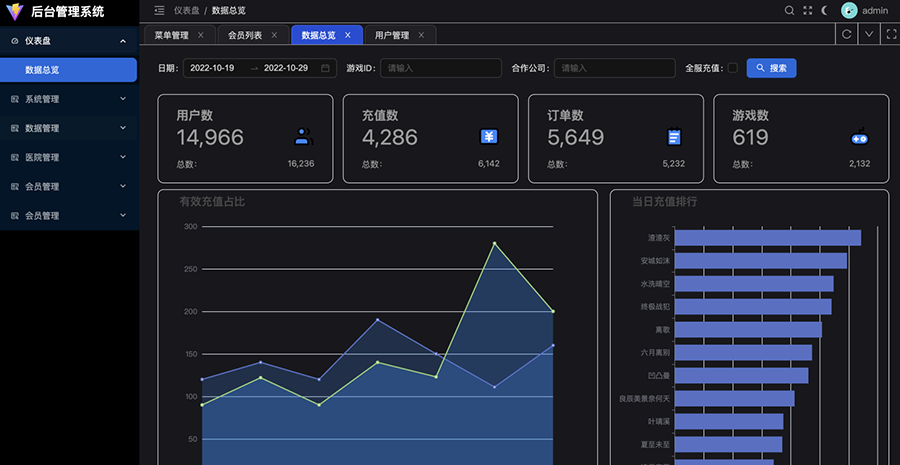The width and height of the screenshot is (900, 465).
Task: Refresh the current tab with the reload icon
Action: tap(847, 34)
